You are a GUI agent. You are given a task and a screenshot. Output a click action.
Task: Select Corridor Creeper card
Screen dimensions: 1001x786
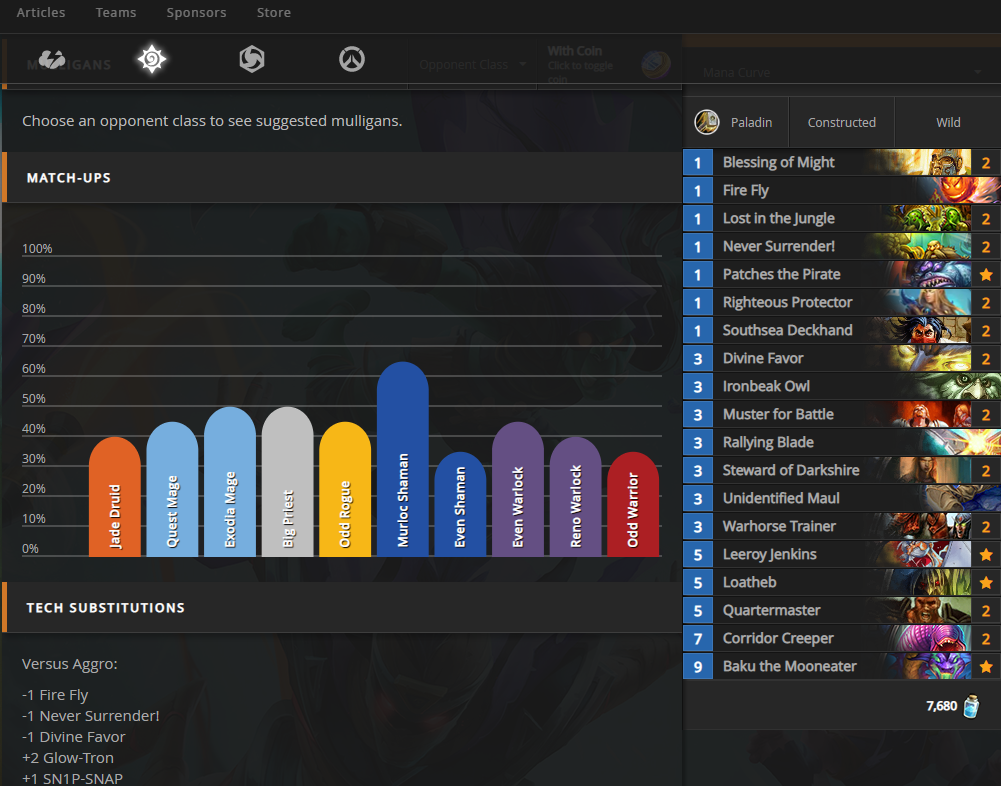tap(842, 639)
